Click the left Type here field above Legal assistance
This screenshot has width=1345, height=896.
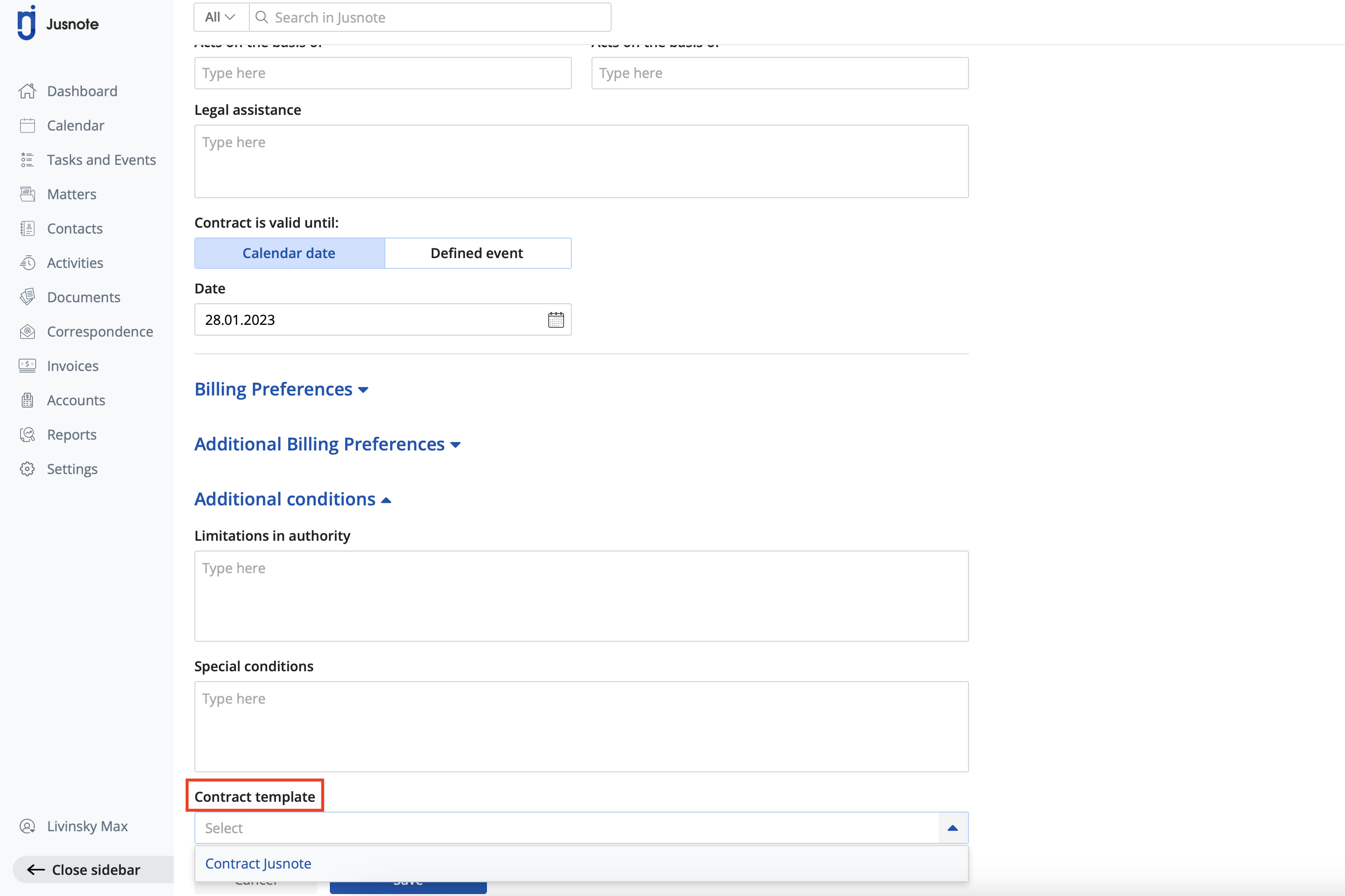tap(383, 73)
